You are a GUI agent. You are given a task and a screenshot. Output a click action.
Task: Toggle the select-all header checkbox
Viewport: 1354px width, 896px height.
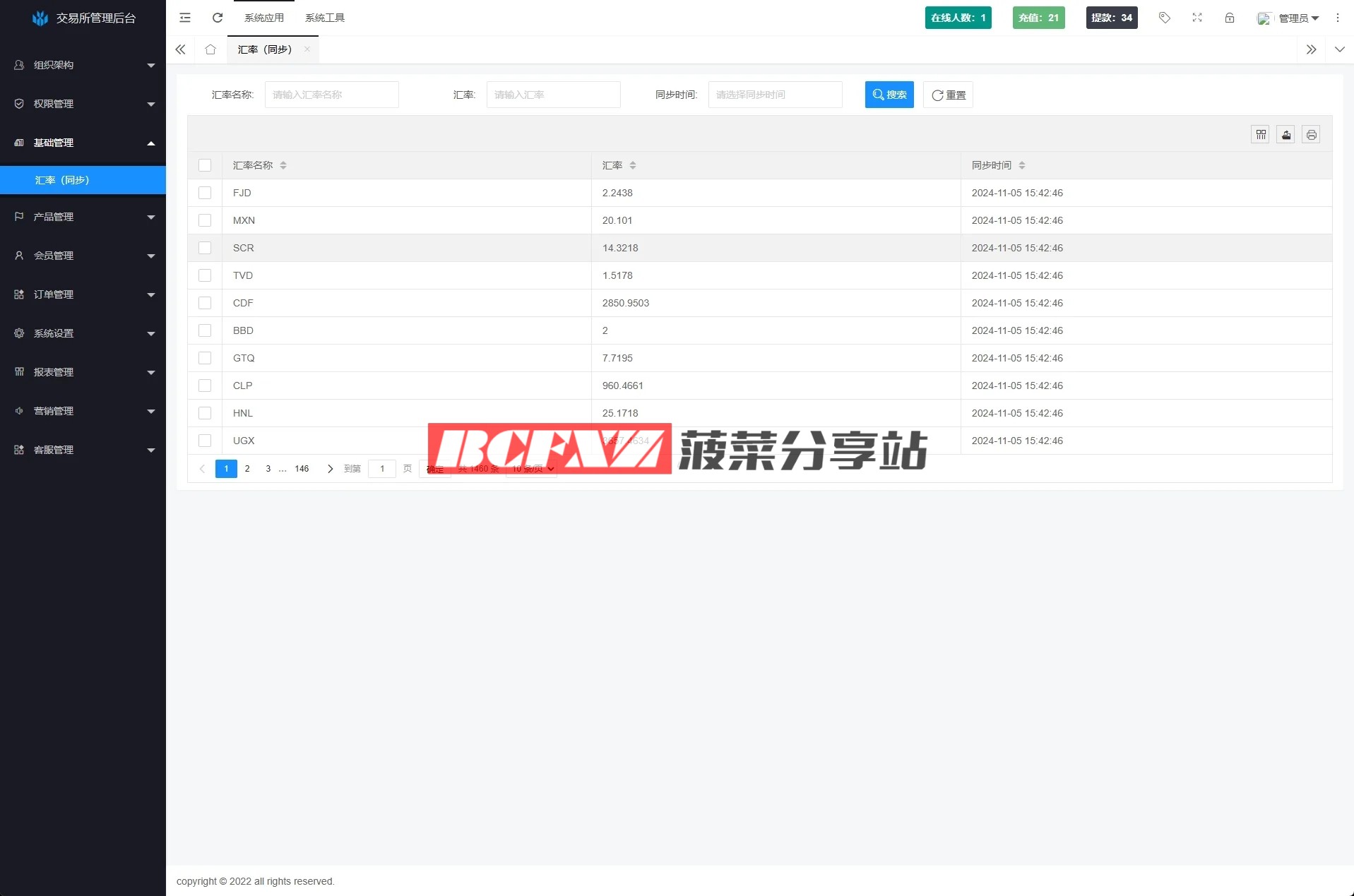205,165
